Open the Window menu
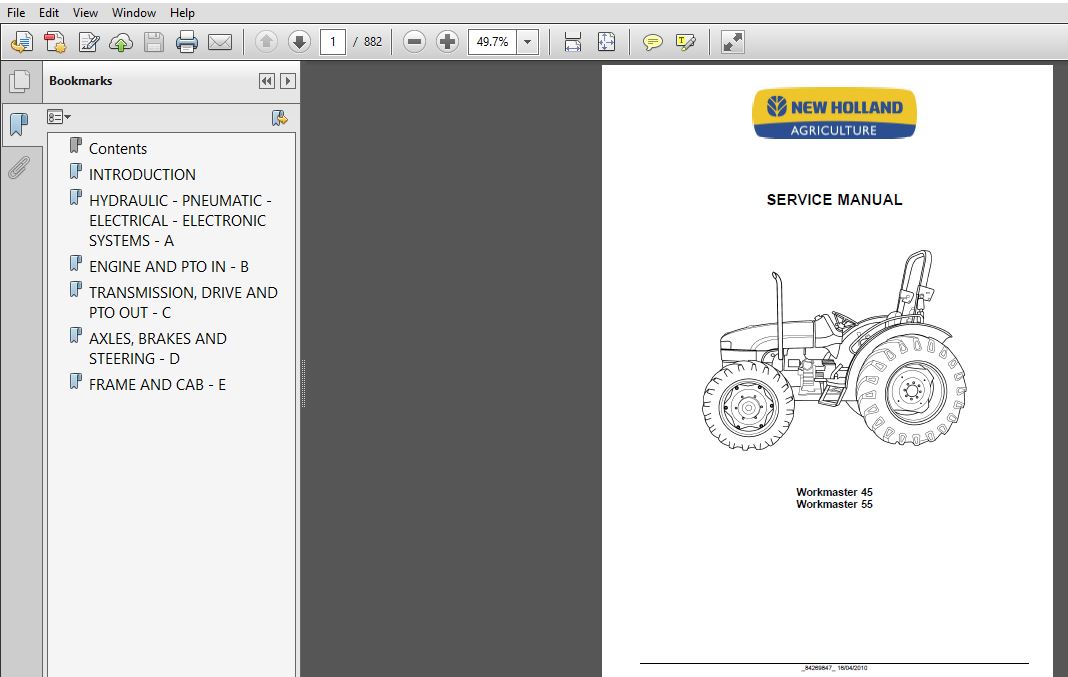The image size is (1068, 677). (134, 12)
